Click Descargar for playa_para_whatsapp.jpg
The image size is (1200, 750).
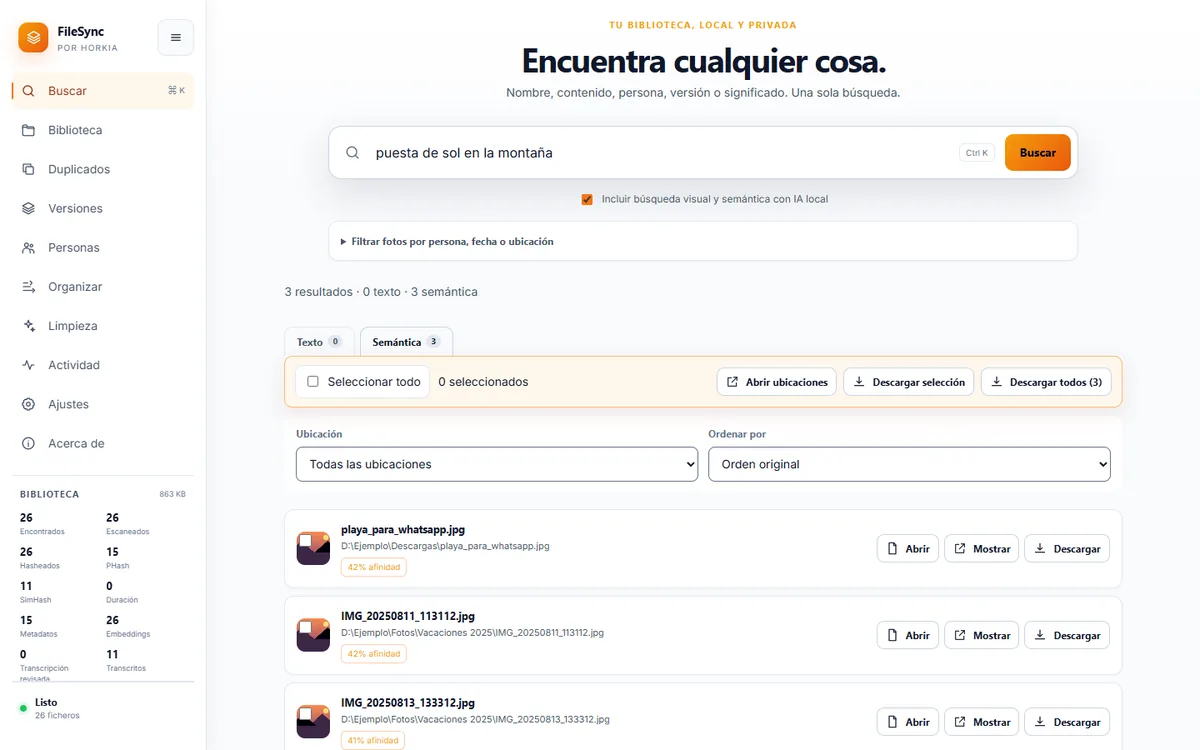click(1067, 549)
